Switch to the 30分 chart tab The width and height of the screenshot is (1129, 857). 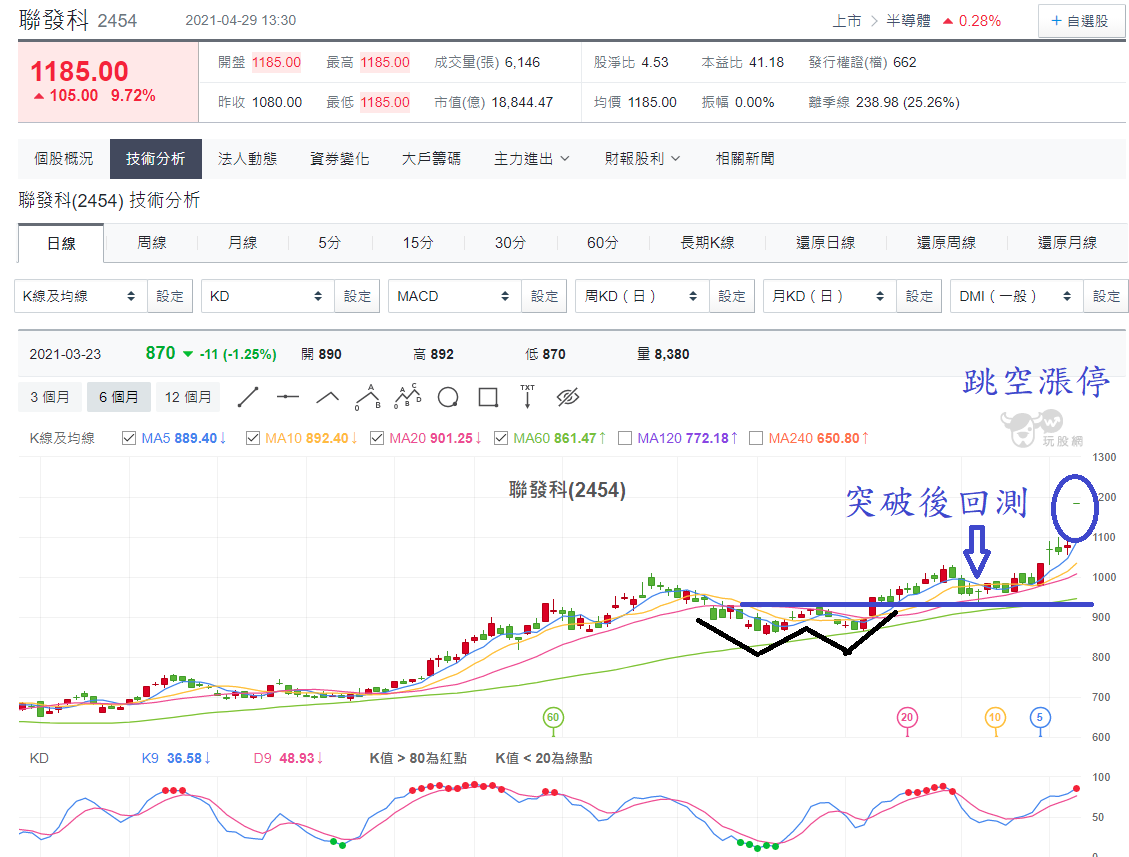point(510,243)
